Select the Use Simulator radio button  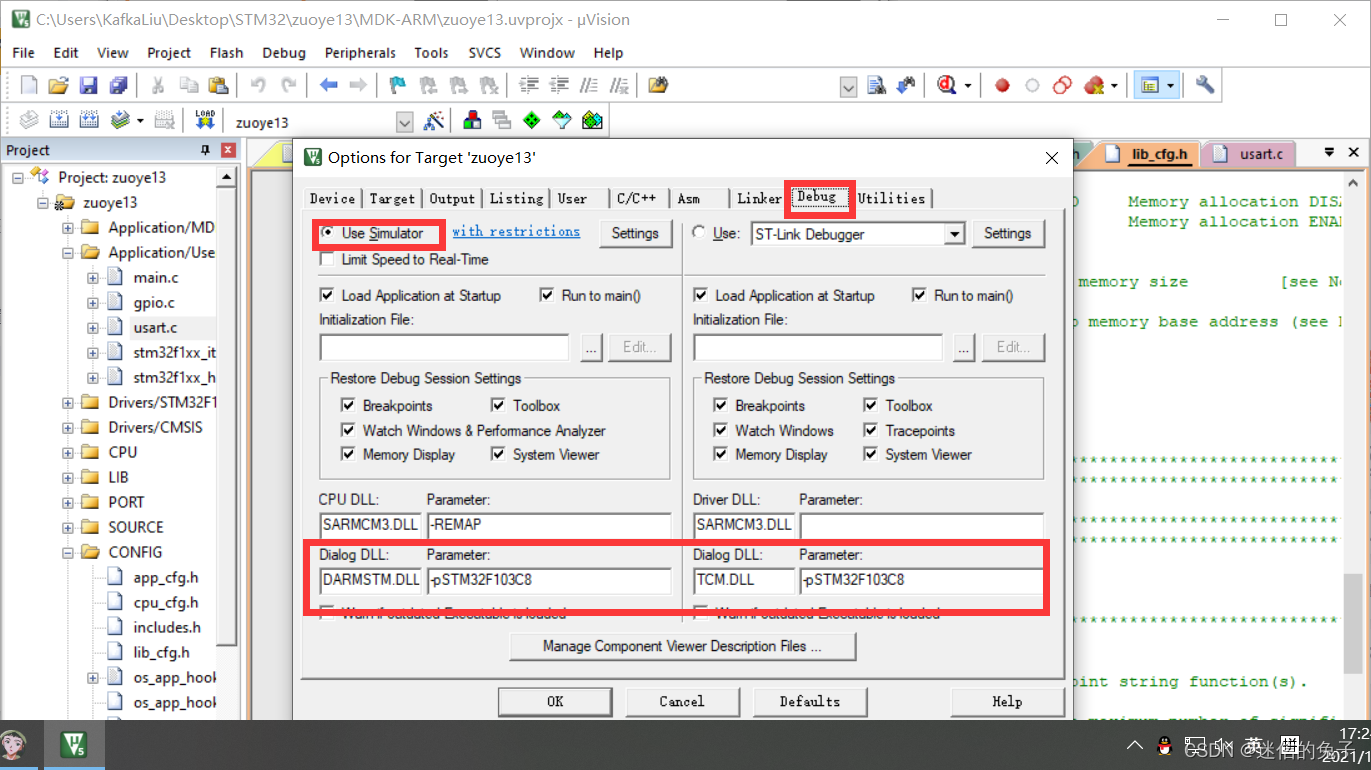tap(327, 233)
